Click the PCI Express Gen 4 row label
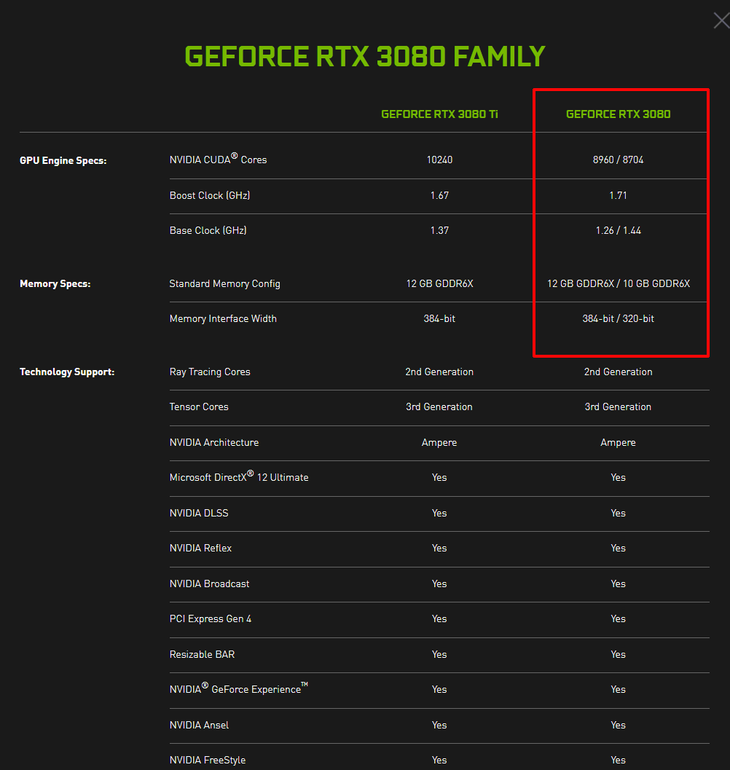 (x=211, y=619)
